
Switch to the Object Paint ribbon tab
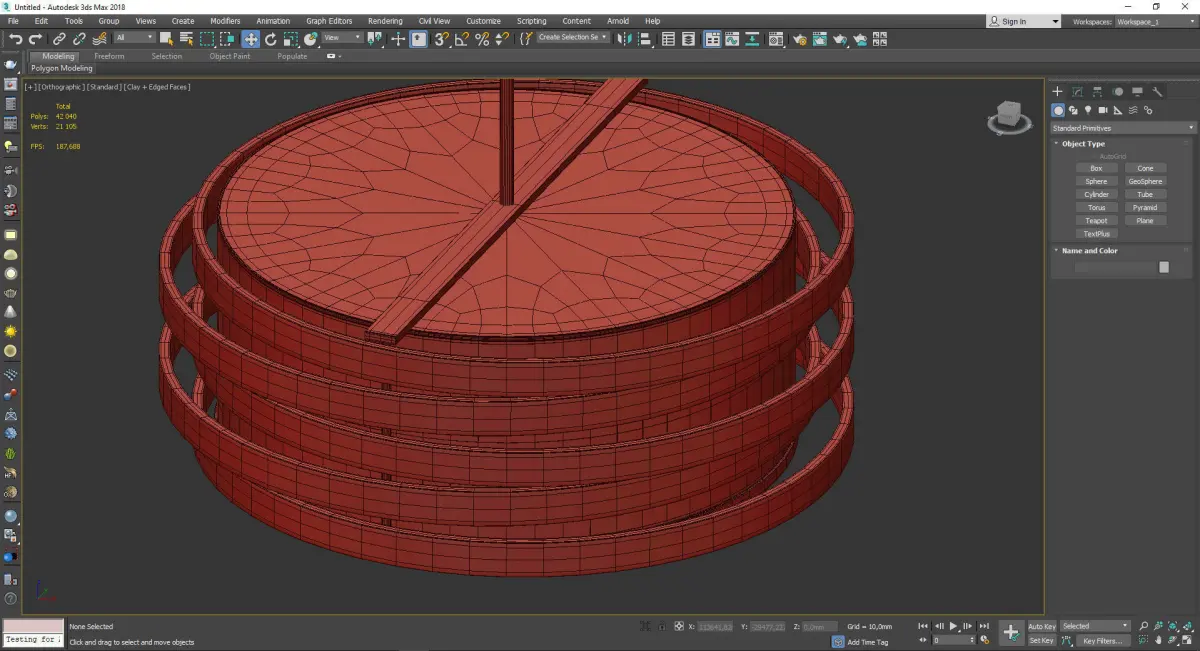(229, 56)
